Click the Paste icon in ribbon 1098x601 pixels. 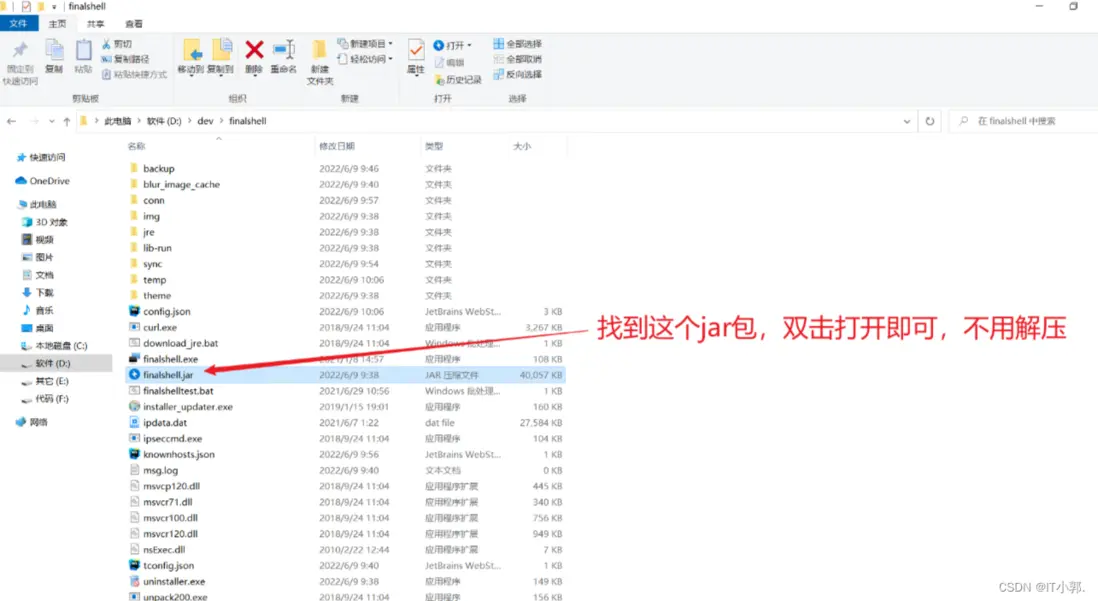[x=83, y=50]
